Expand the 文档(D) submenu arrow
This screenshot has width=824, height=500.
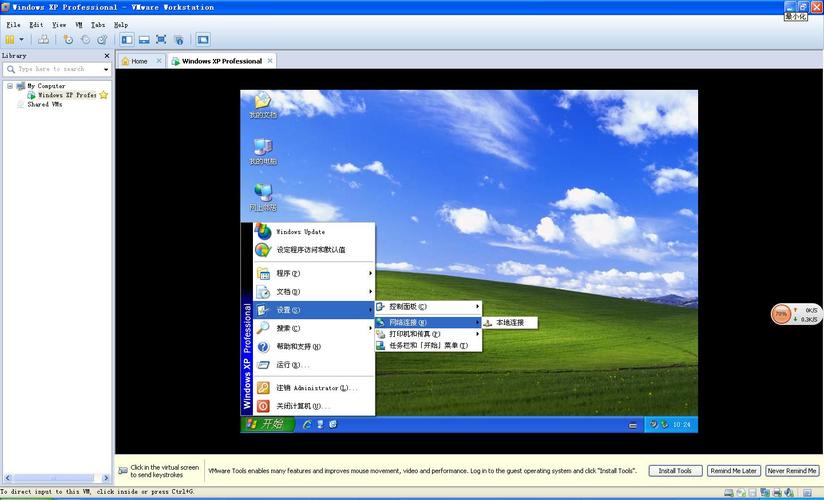tap(370, 292)
